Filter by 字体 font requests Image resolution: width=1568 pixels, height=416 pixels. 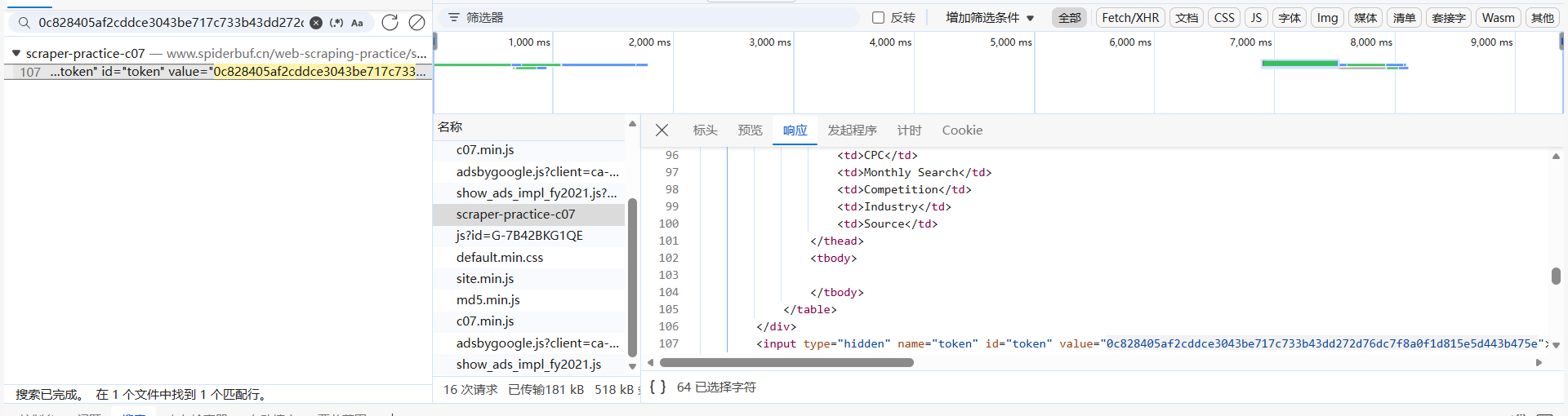(x=1290, y=17)
